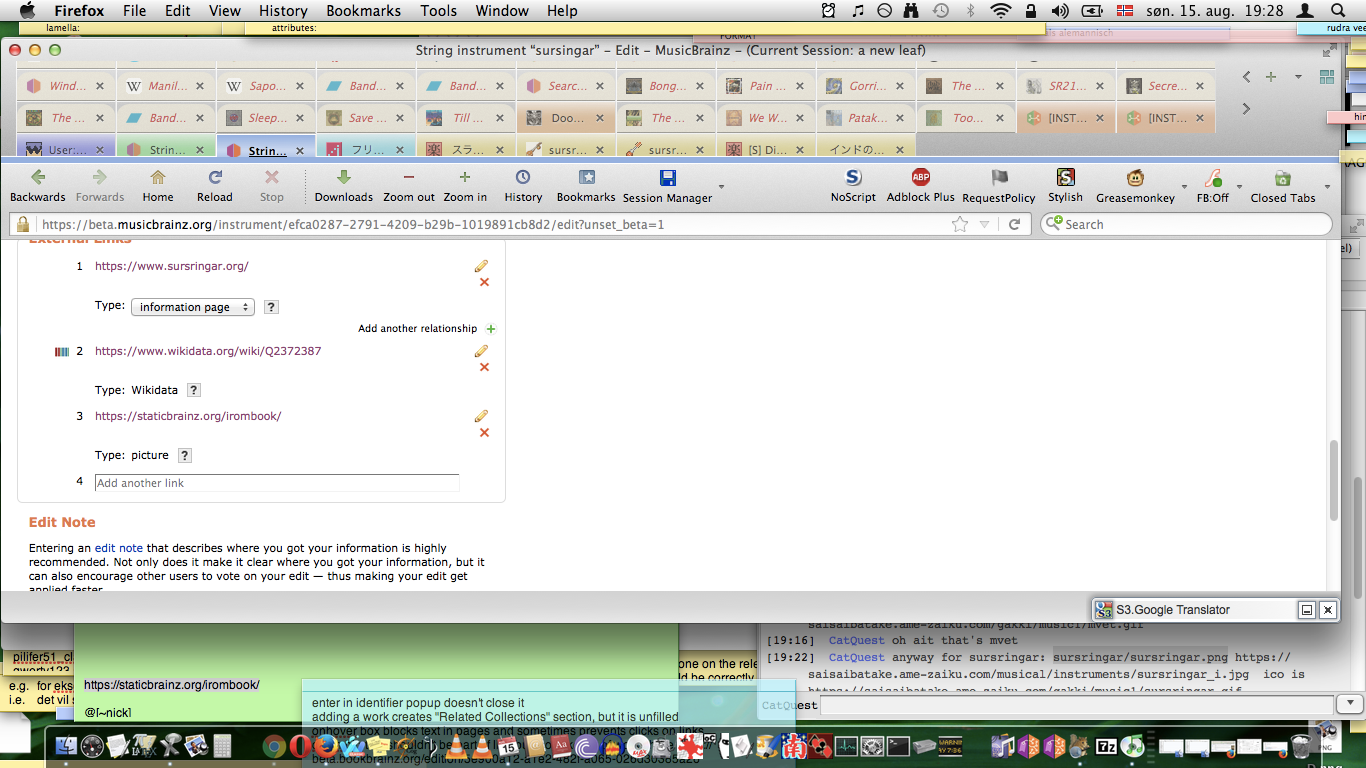The image size is (1366, 768).
Task: Open the 'edit note' hyperlink
Action: pyautogui.click(x=118, y=548)
